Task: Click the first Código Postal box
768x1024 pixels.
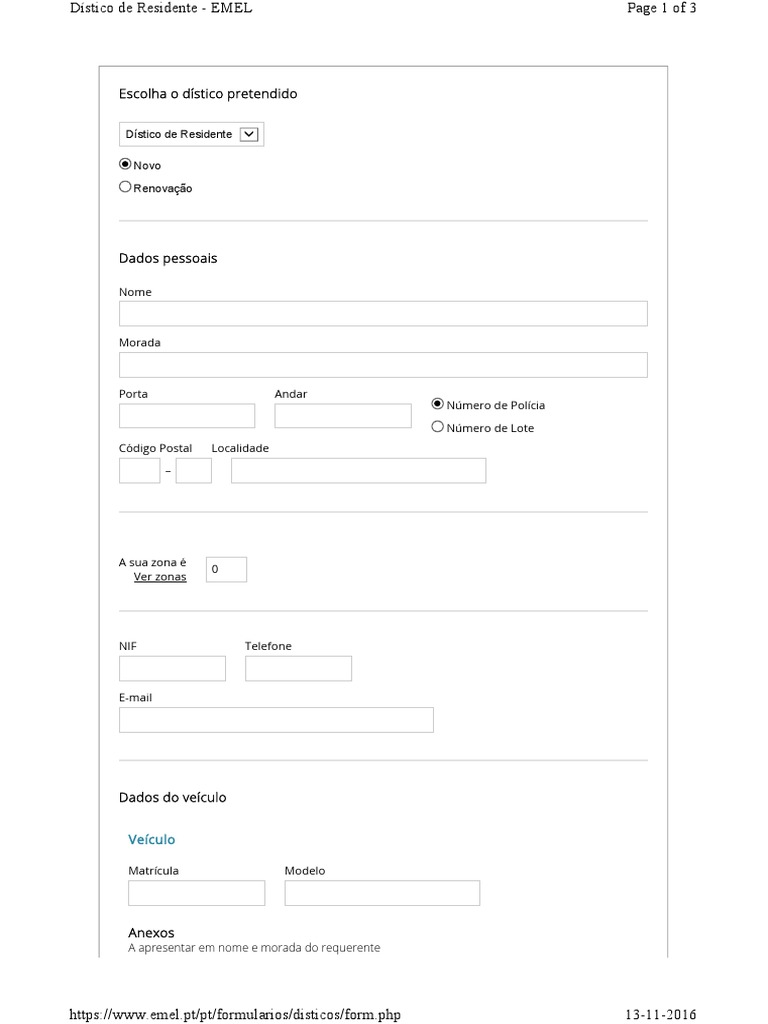Action: click(140, 471)
